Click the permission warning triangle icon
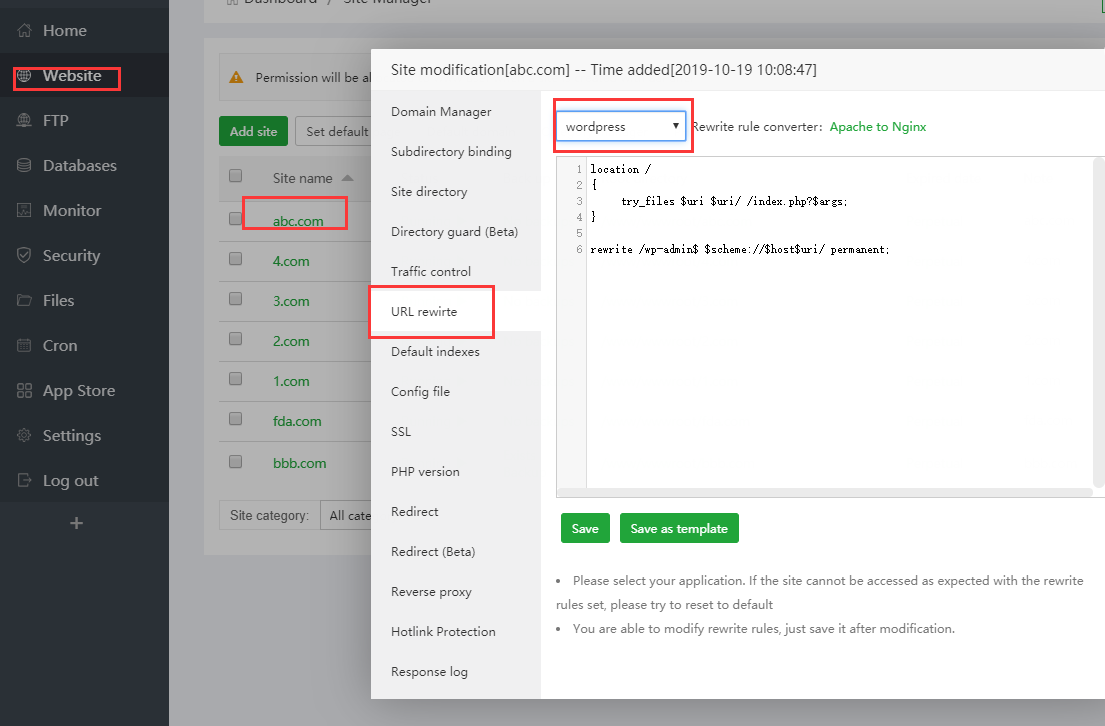Screen dimensions: 1105x726 [x=236, y=78]
